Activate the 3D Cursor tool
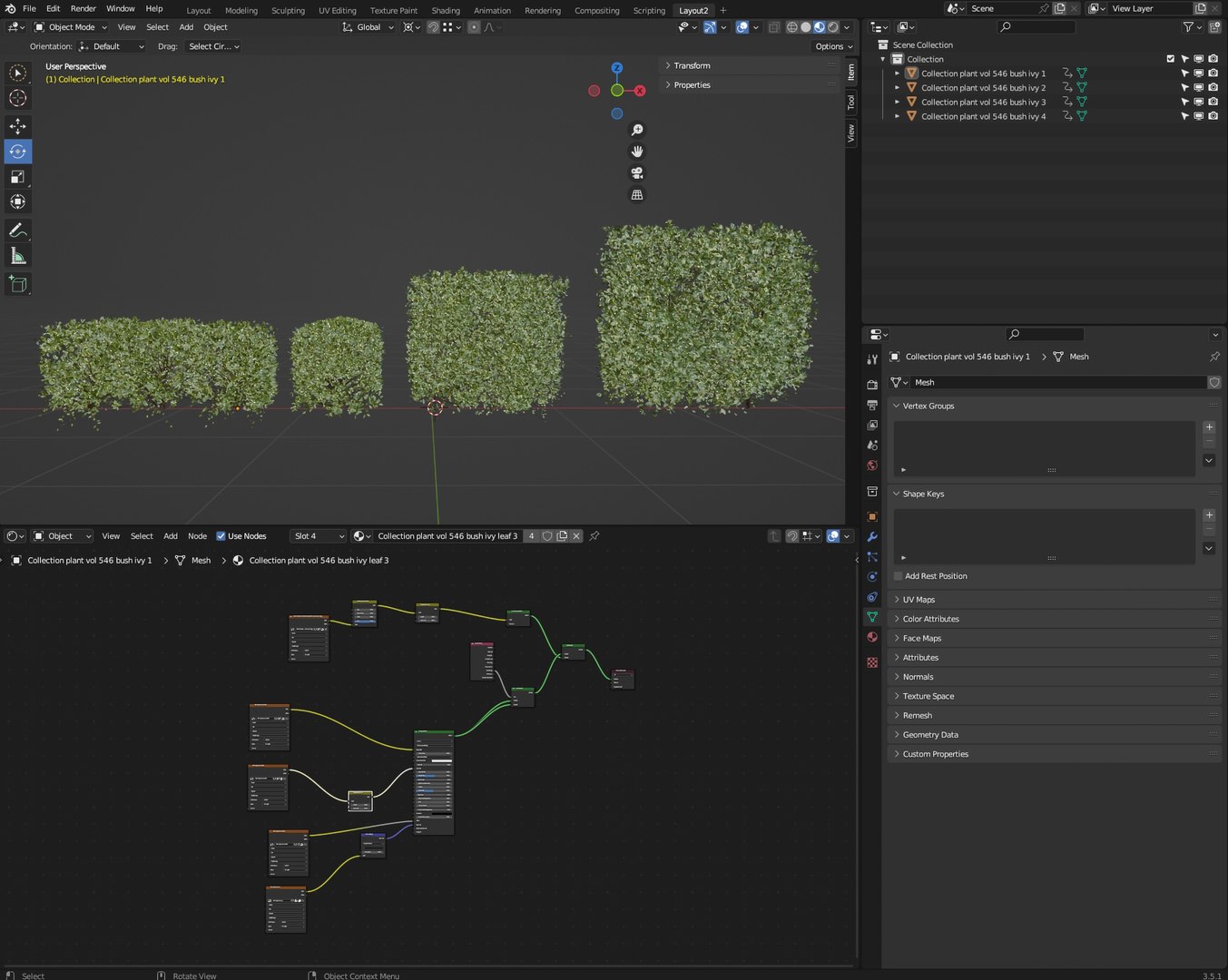1228x980 pixels. pyautogui.click(x=17, y=98)
